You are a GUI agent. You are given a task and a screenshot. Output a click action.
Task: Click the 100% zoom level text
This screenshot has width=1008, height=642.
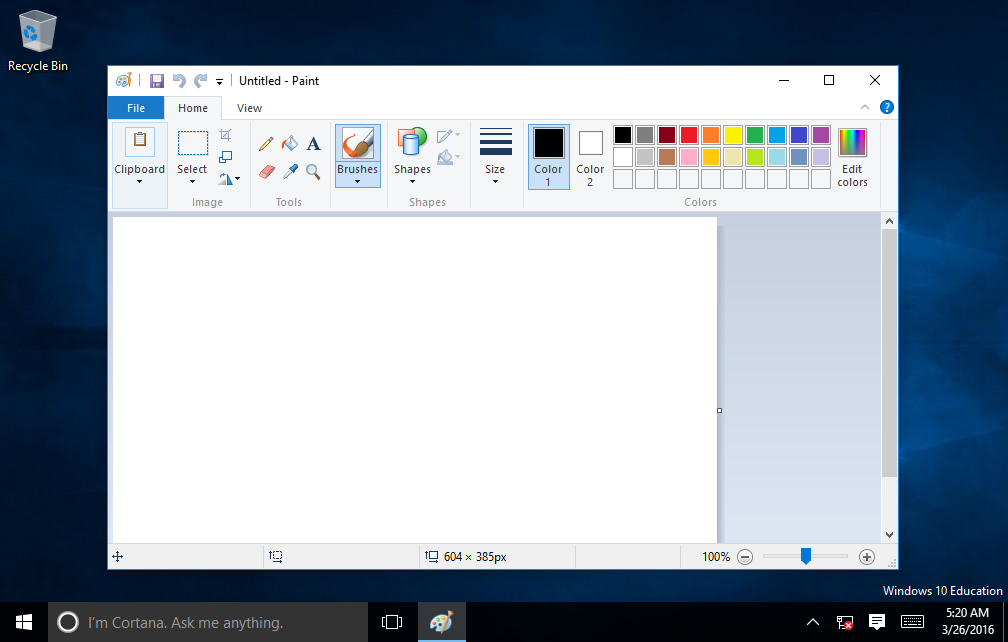point(716,557)
